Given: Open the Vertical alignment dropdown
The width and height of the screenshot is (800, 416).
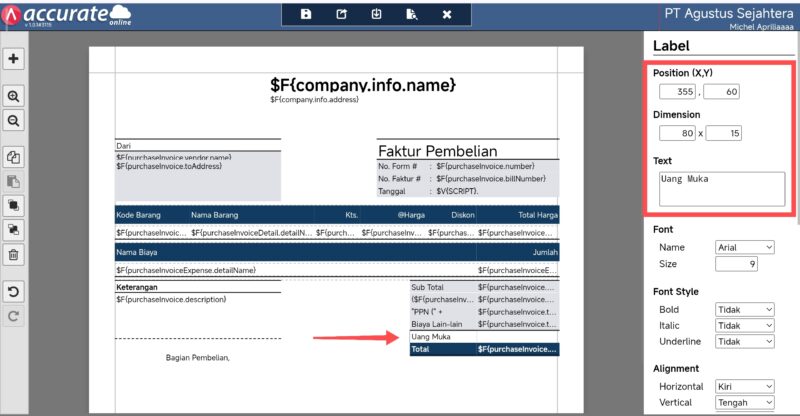Looking at the screenshot, I should (x=744, y=402).
